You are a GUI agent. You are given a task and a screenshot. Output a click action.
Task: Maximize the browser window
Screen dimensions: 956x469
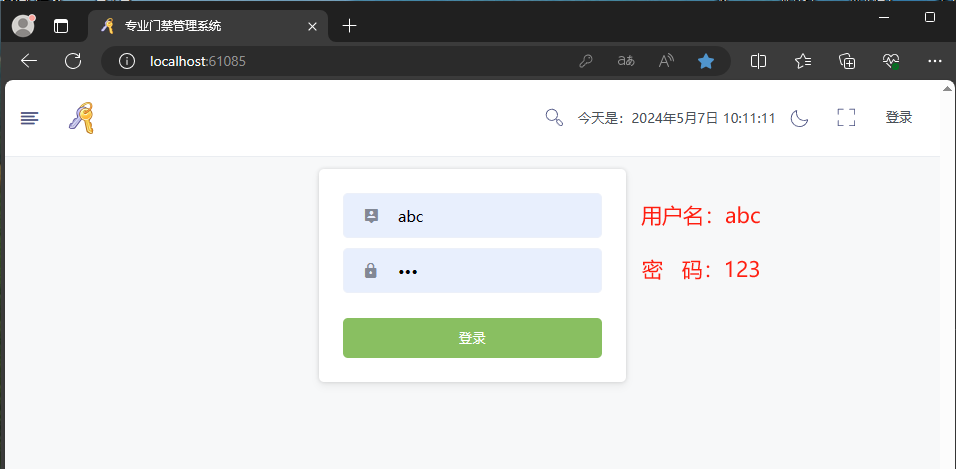point(930,17)
